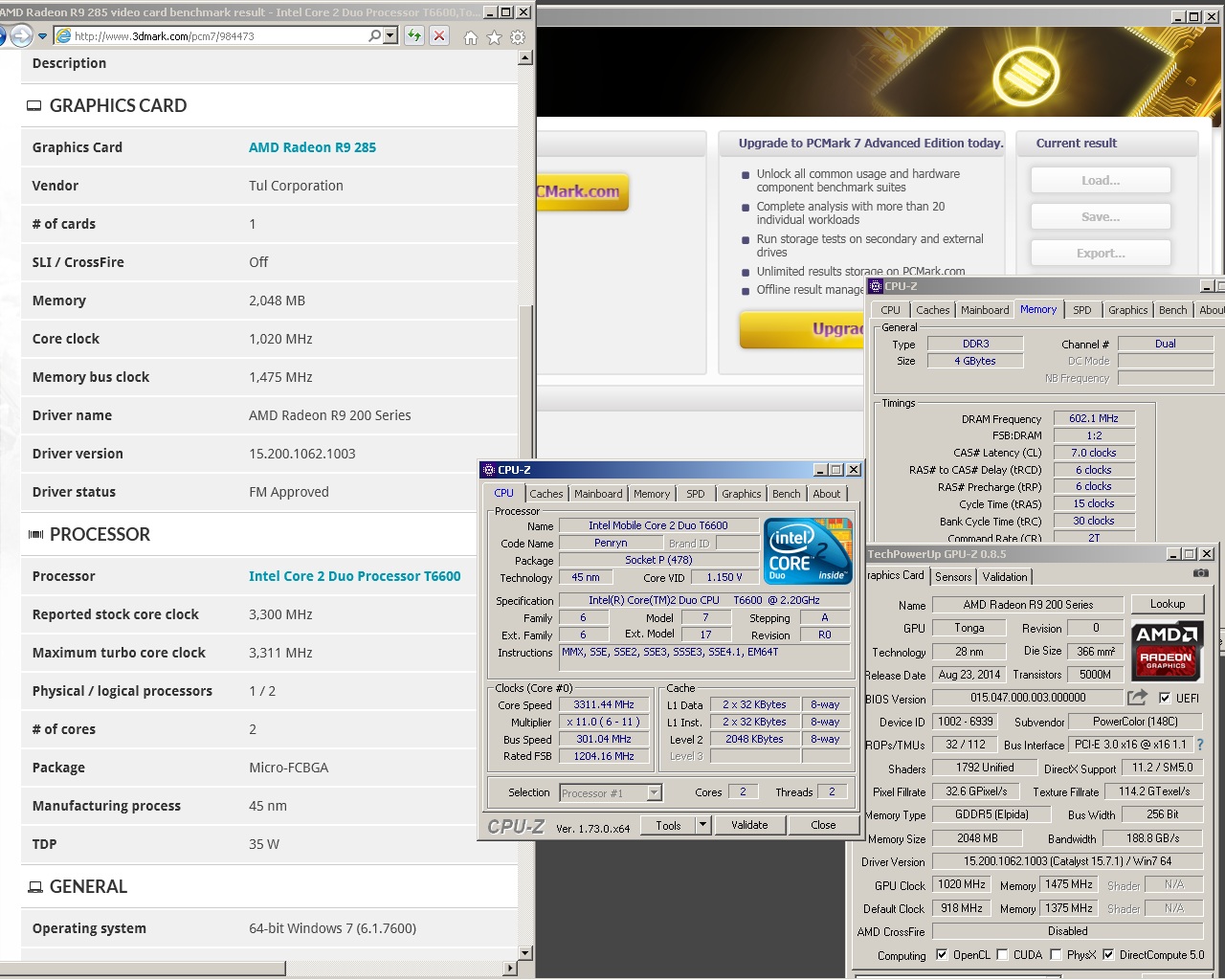Toggle the OpenCL checkbox in GPU-Z
Screen dimensions: 1225x980
click(942, 954)
